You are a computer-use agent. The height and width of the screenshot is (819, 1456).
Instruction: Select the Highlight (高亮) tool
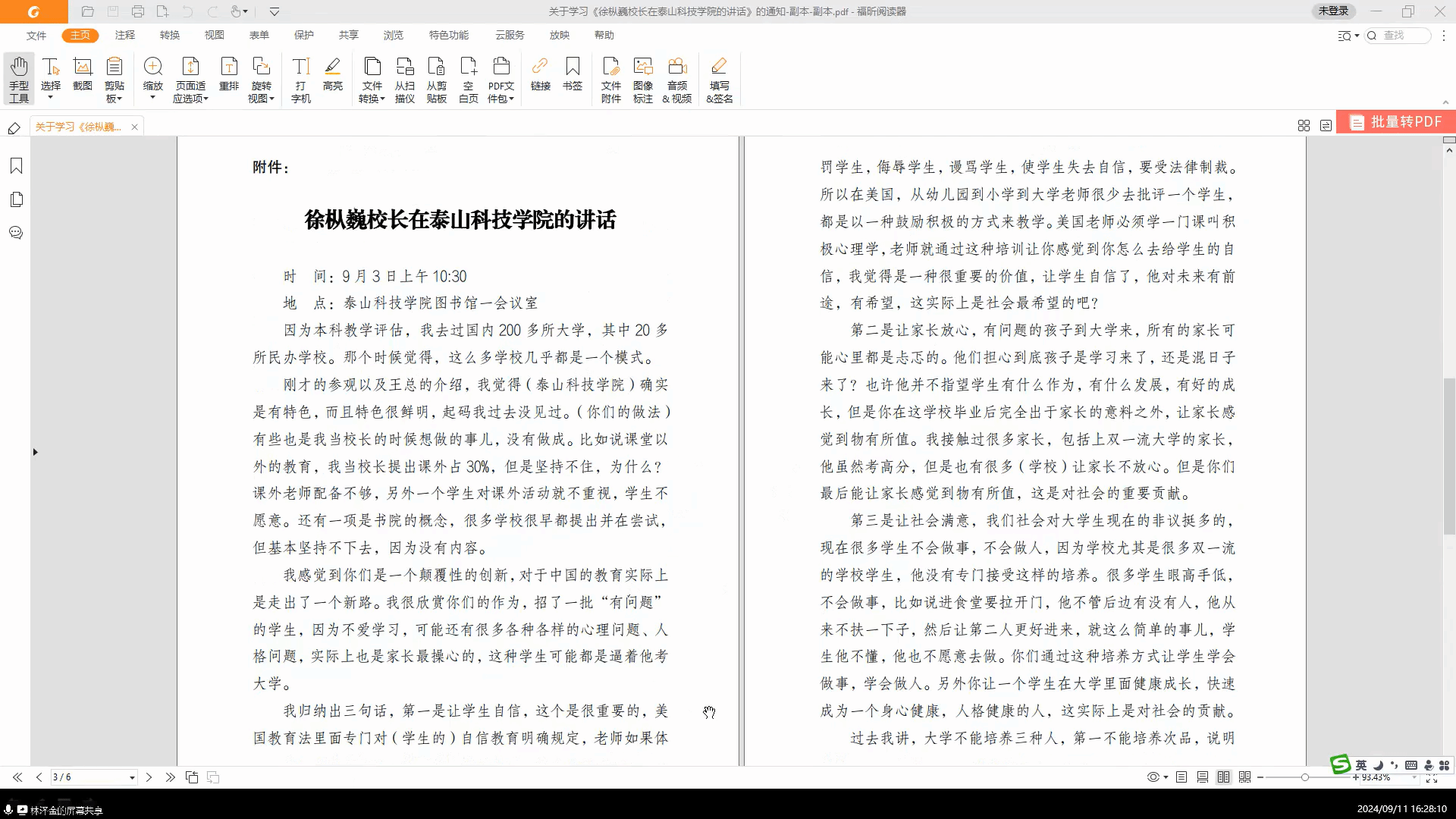click(x=332, y=74)
